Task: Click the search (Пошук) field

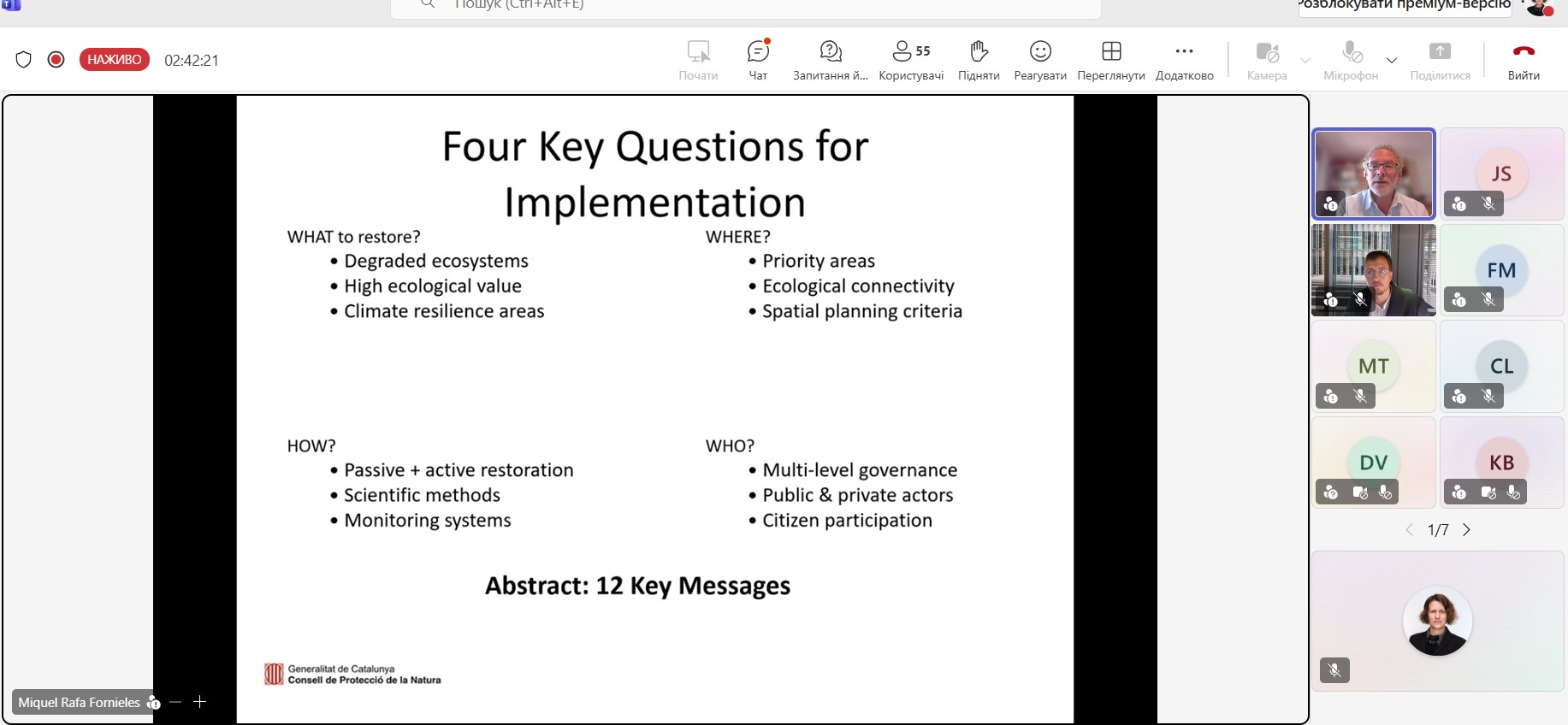Action: (x=744, y=7)
